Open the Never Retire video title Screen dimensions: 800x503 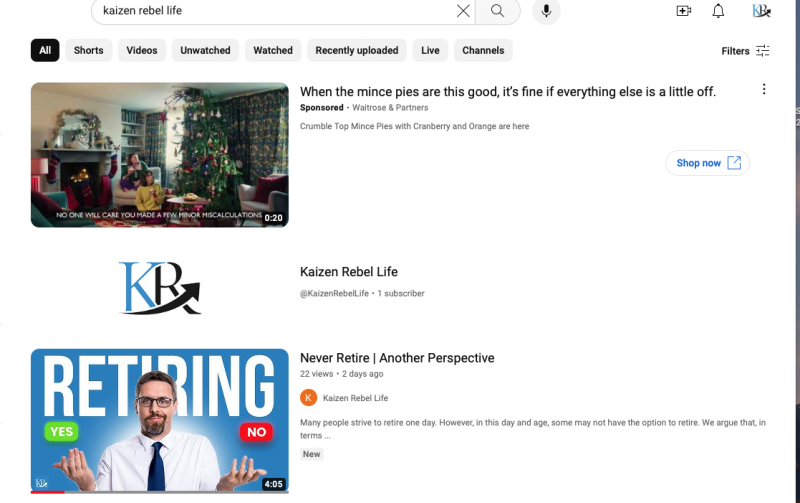tap(397, 358)
